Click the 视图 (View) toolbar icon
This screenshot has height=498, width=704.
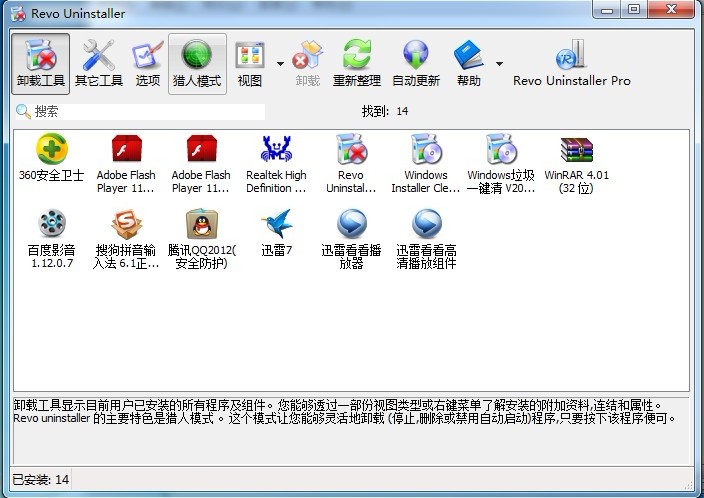[249, 63]
